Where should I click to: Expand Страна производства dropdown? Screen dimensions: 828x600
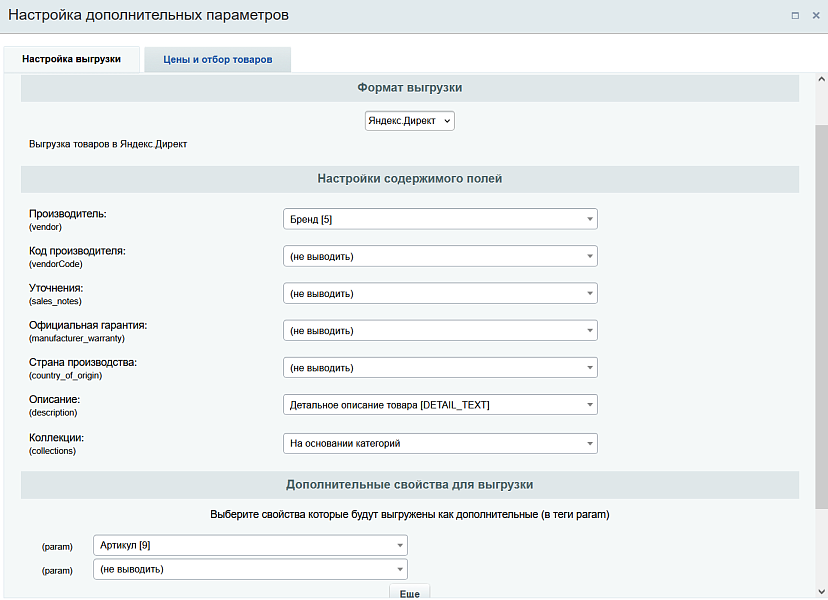pos(440,367)
